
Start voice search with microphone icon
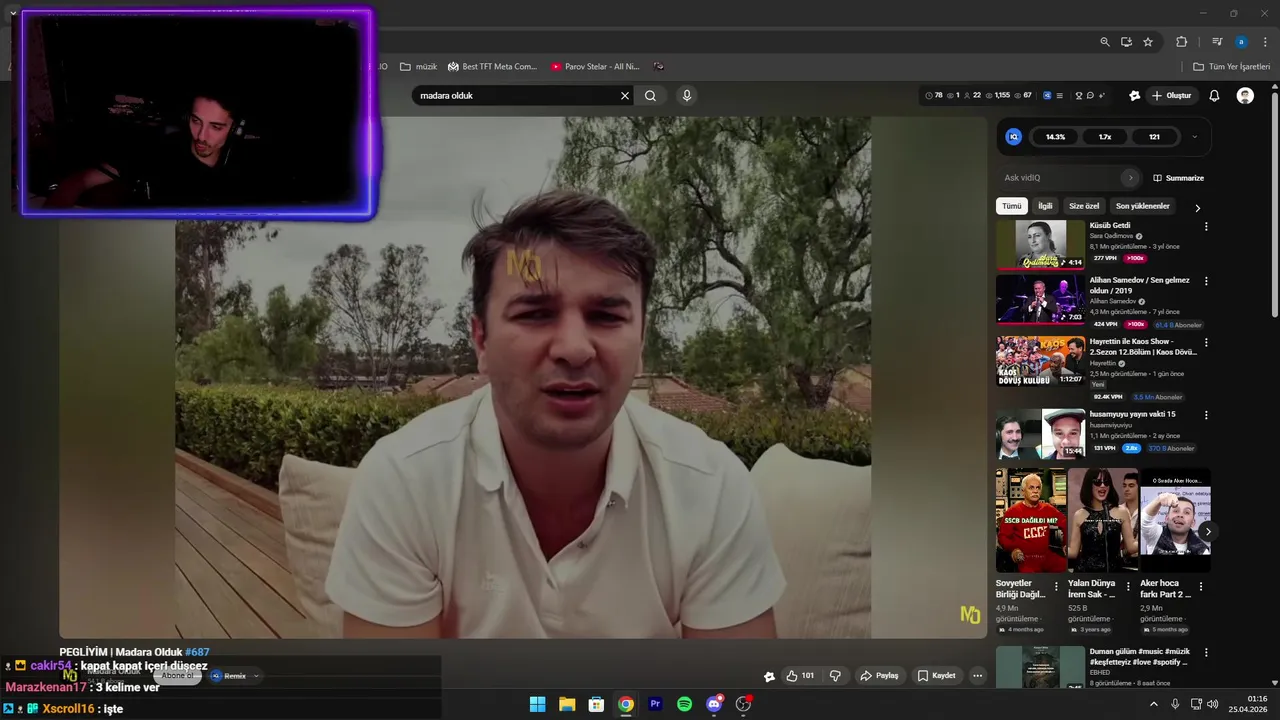[x=686, y=96]
